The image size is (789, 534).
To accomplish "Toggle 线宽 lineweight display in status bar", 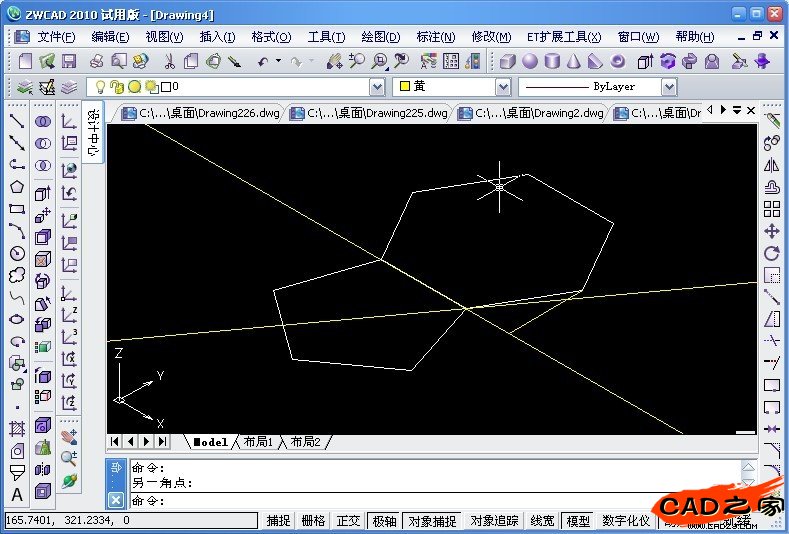I will click(x=542, y=520).
